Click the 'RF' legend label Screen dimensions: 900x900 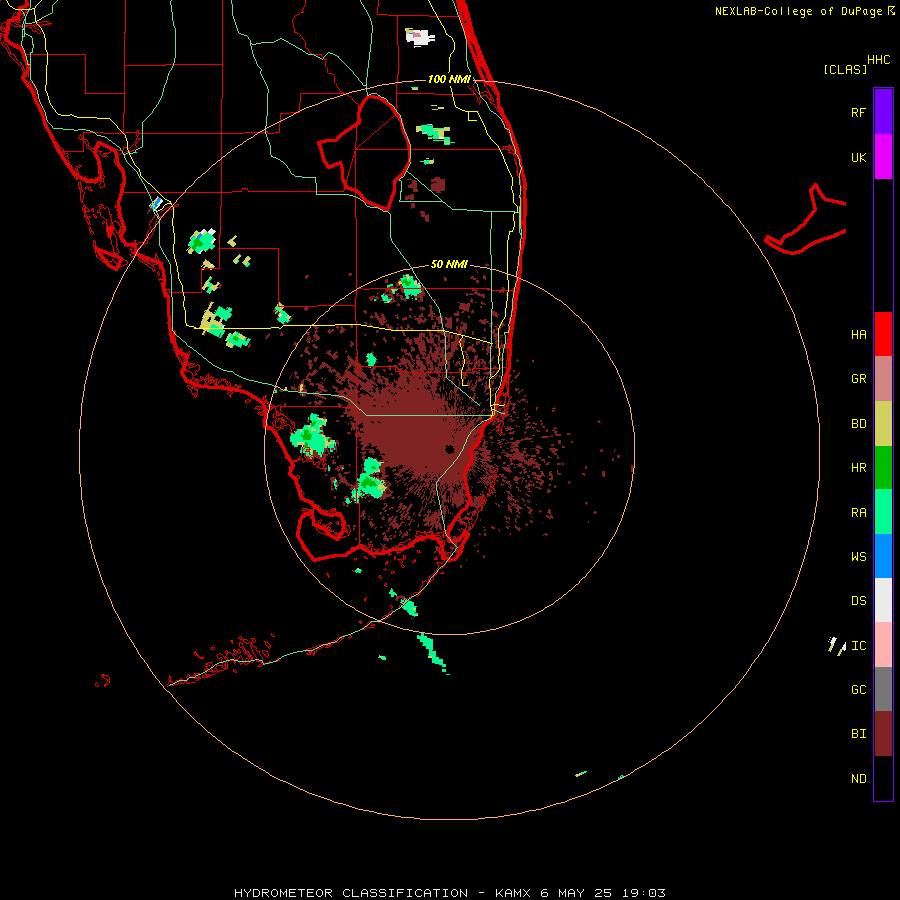pos(858,112)
